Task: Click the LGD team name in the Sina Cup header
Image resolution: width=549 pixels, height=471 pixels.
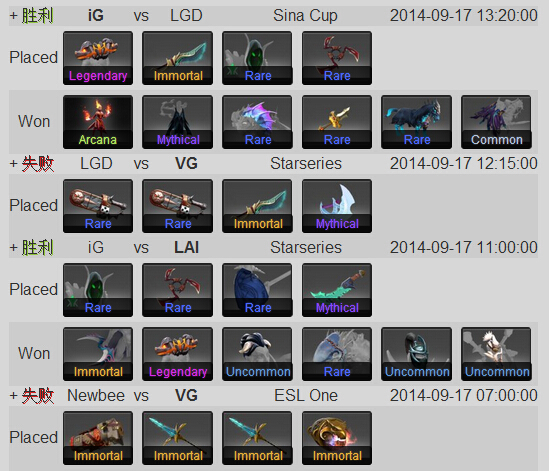Action: coord(186,16)
